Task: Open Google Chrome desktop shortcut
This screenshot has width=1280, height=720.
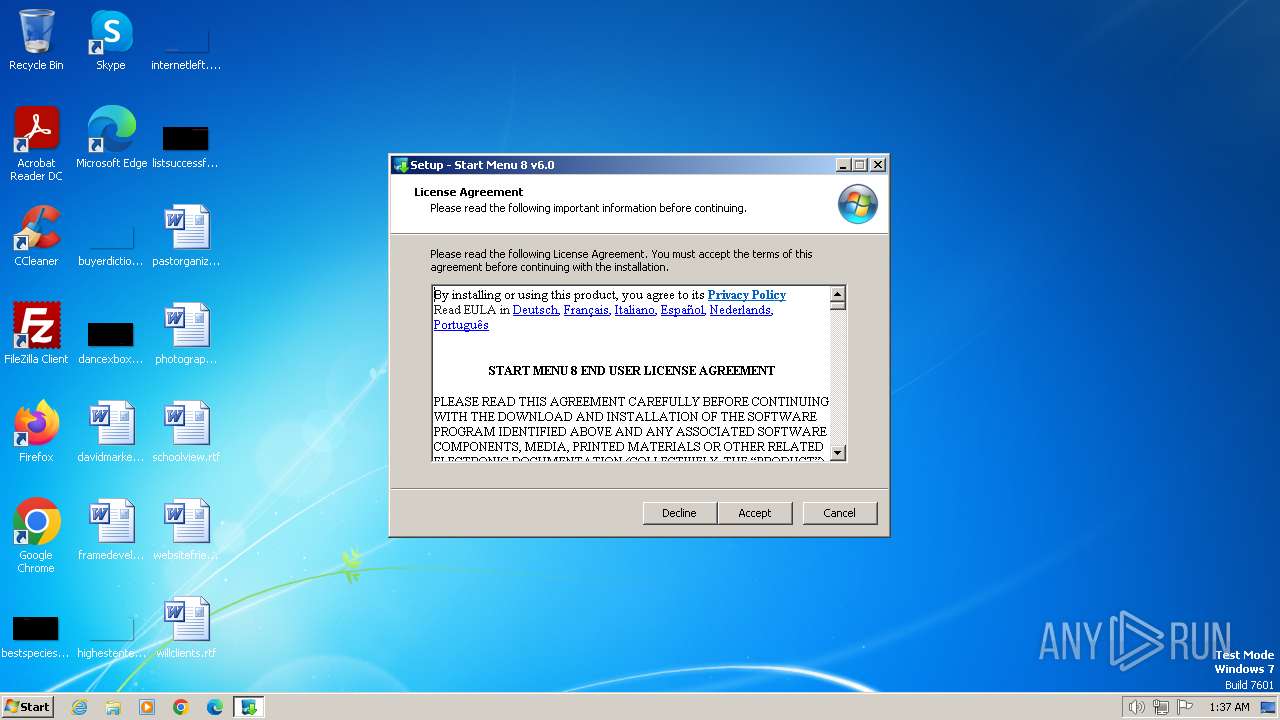Action: [36, 535]
